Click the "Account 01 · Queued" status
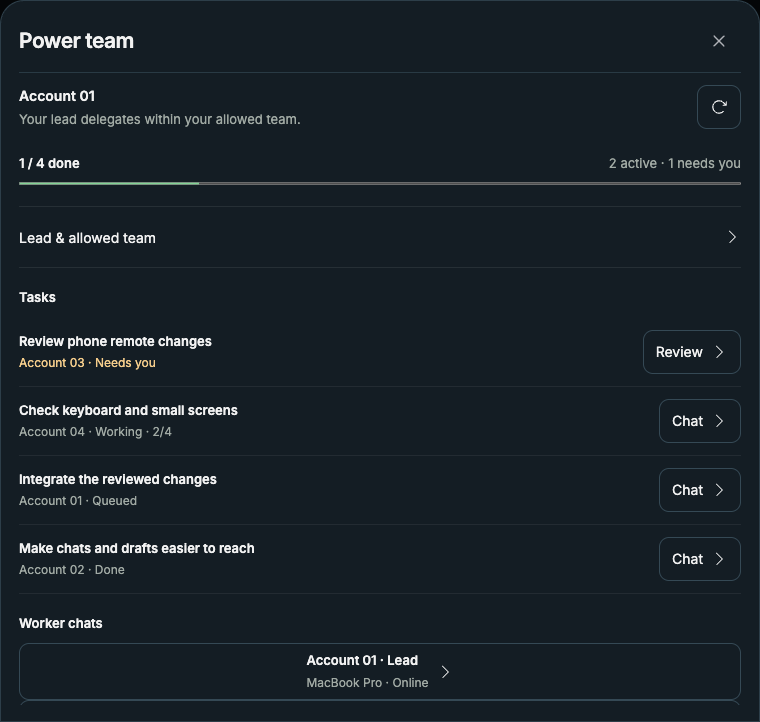 [78, 501]
